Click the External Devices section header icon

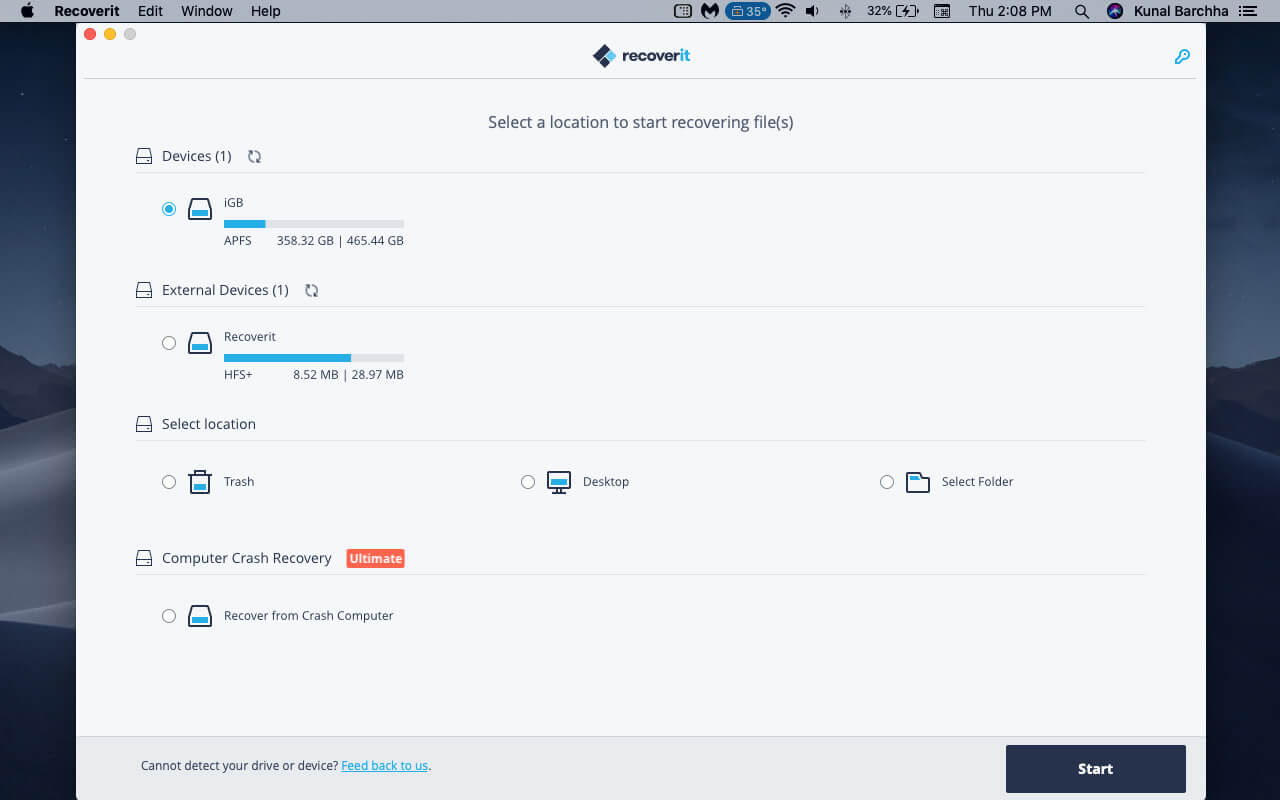tap(144, 290)
